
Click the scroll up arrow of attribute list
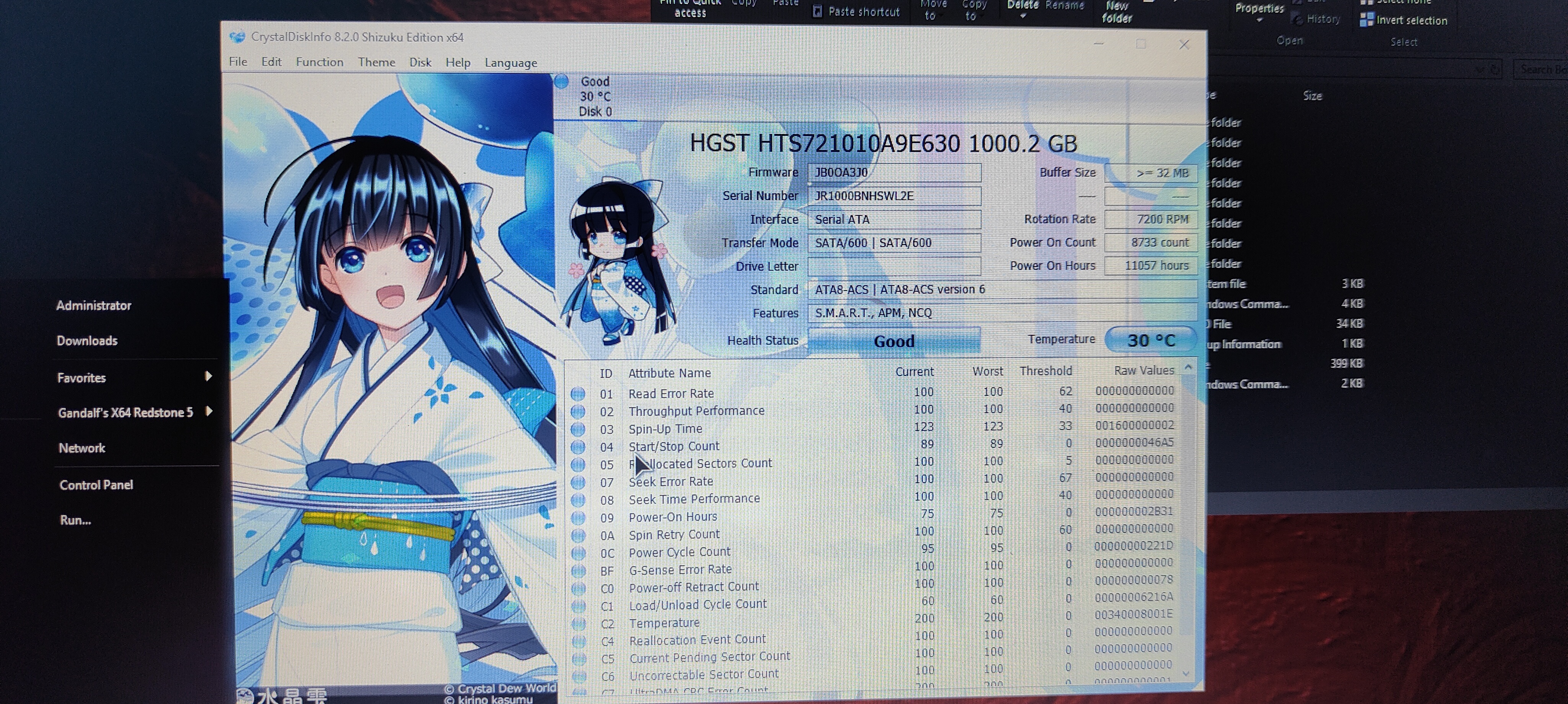(1187, 367)
